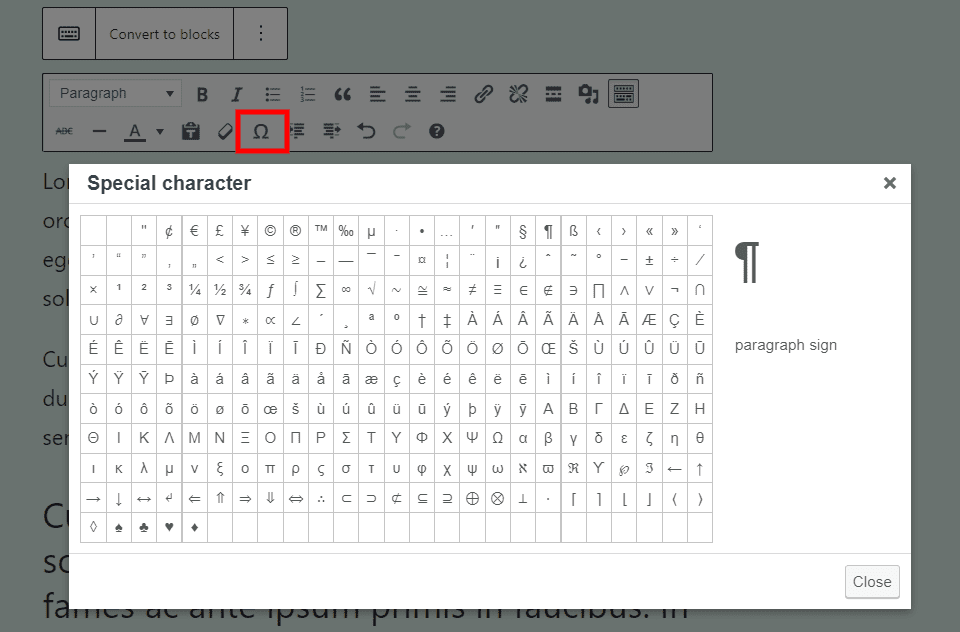Screen dimensions: 960x632
Task: Click the highlighted Omega special character icon
Action: click(262, 131)
